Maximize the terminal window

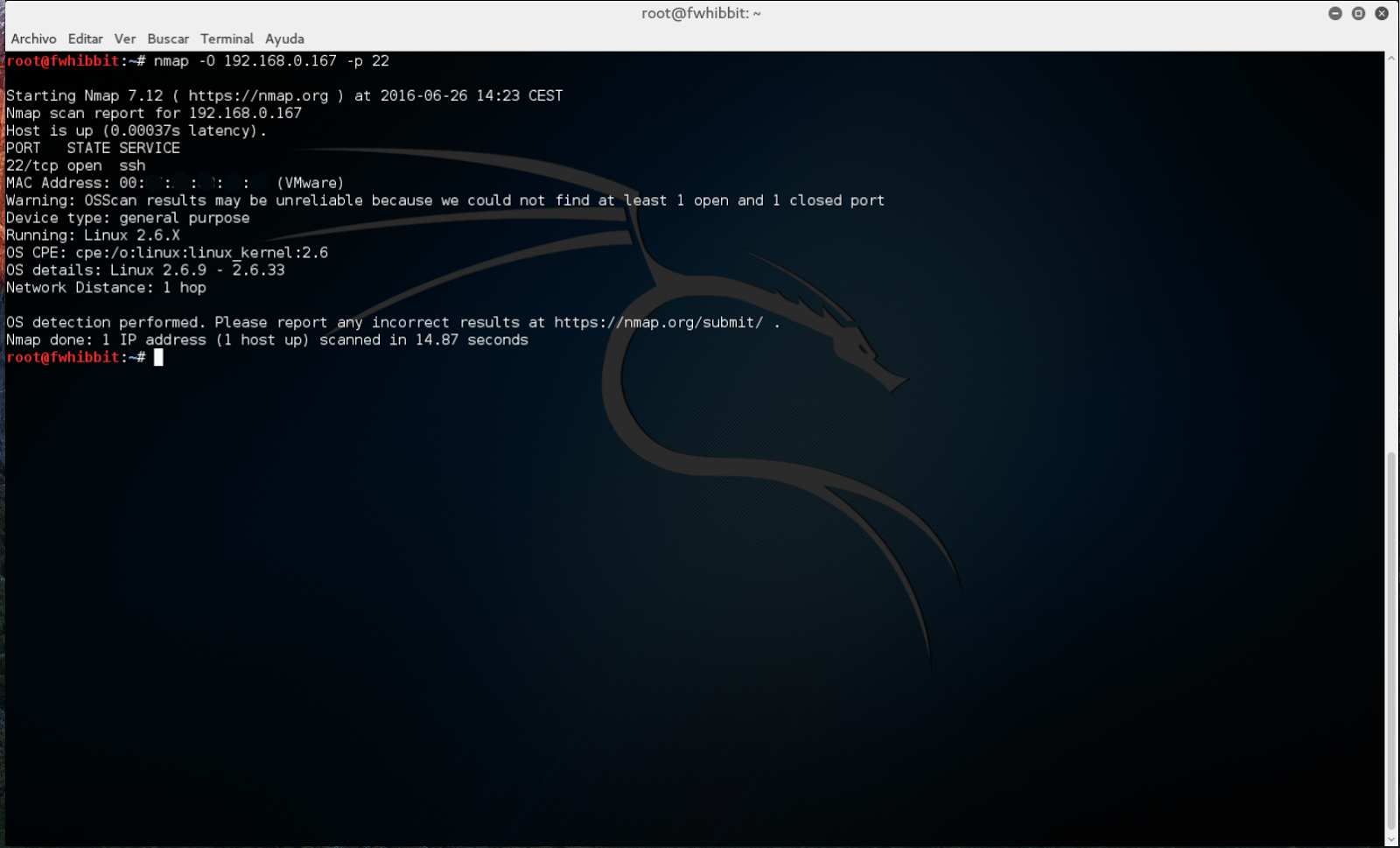point(1359,13)
